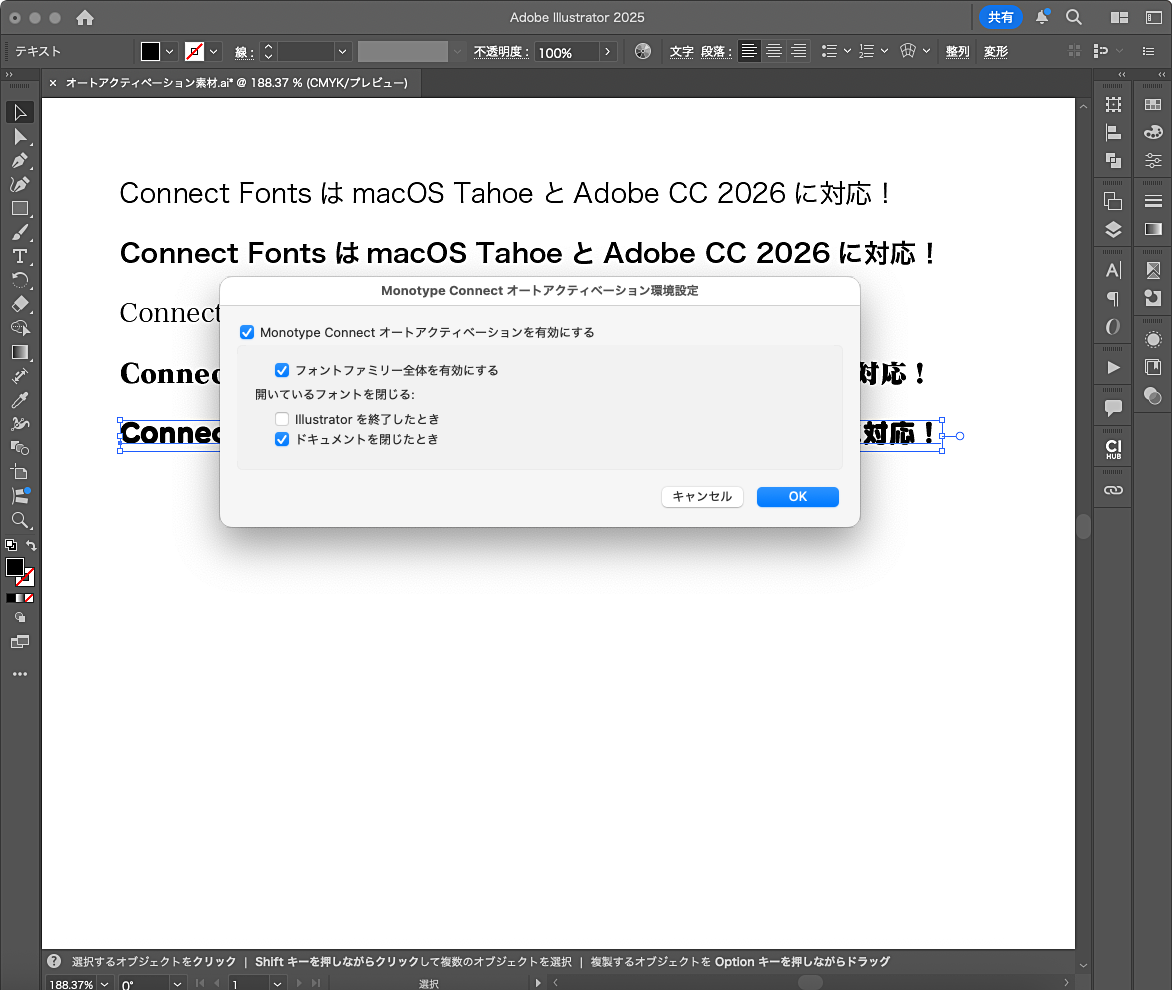Open the 文字 character panel link
This screenshot has height=990, width=1172.
(x=681, y=52)
